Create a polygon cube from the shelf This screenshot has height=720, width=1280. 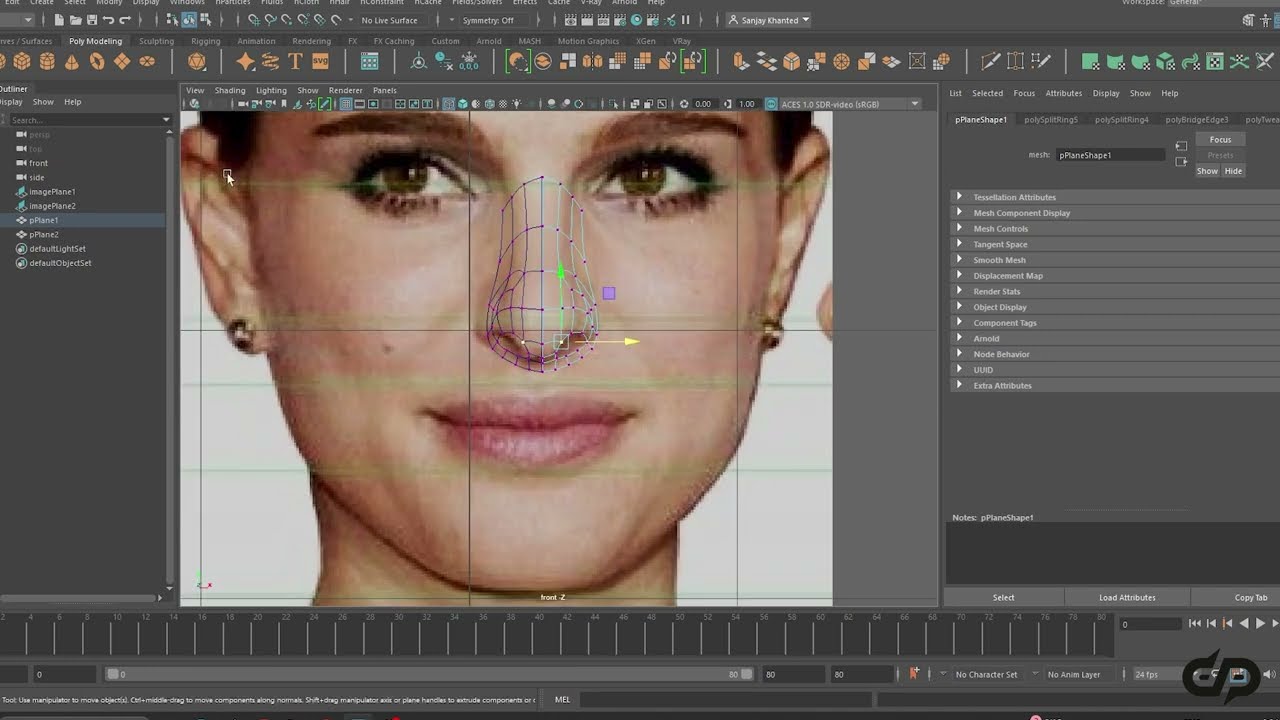tap(22, 61)
